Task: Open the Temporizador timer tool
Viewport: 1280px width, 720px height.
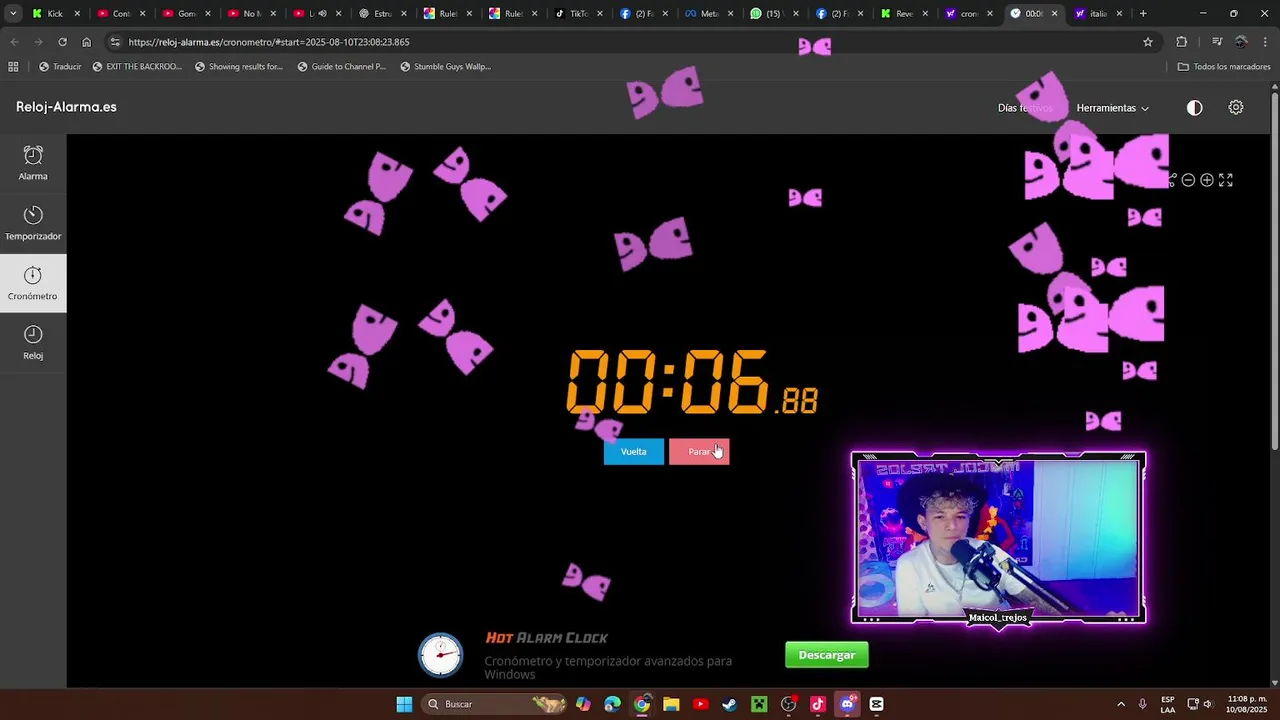Action: pyautogui.click(x=33, y=223)
